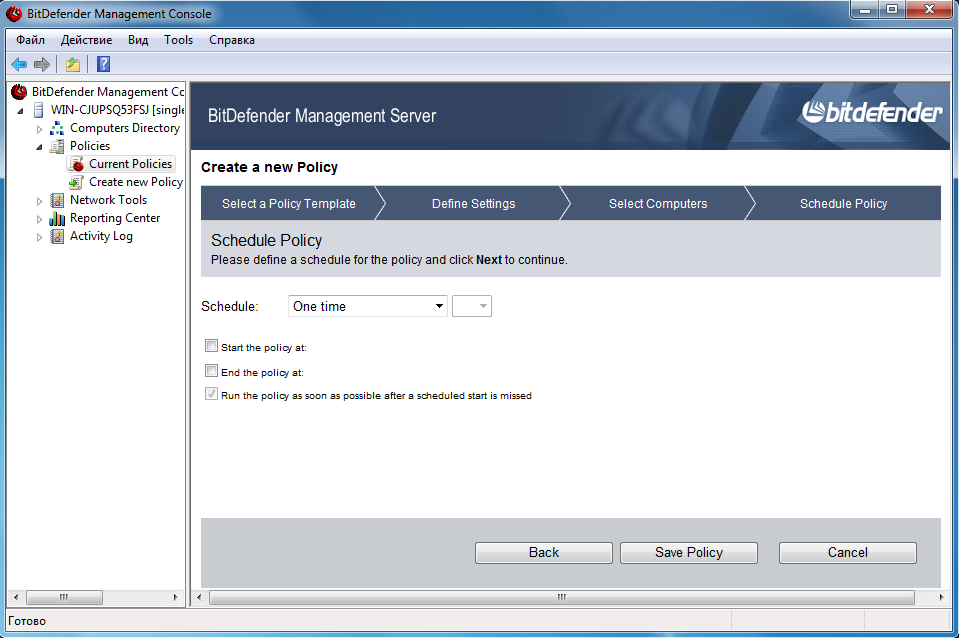The height and width of the screenshot is (638, 959).
Task: Open the Schedule One time dropdown
Action: 368,306
